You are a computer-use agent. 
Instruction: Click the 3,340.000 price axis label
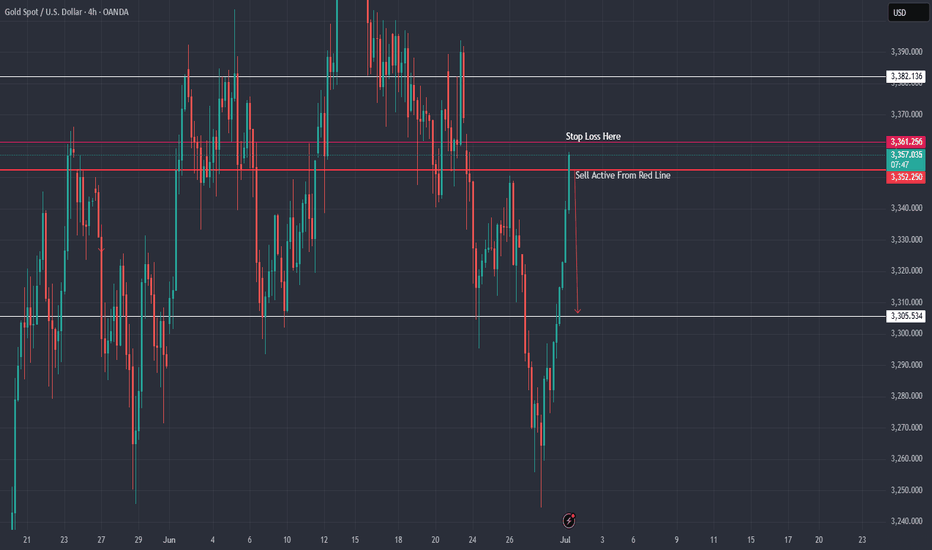click(906, 208)
